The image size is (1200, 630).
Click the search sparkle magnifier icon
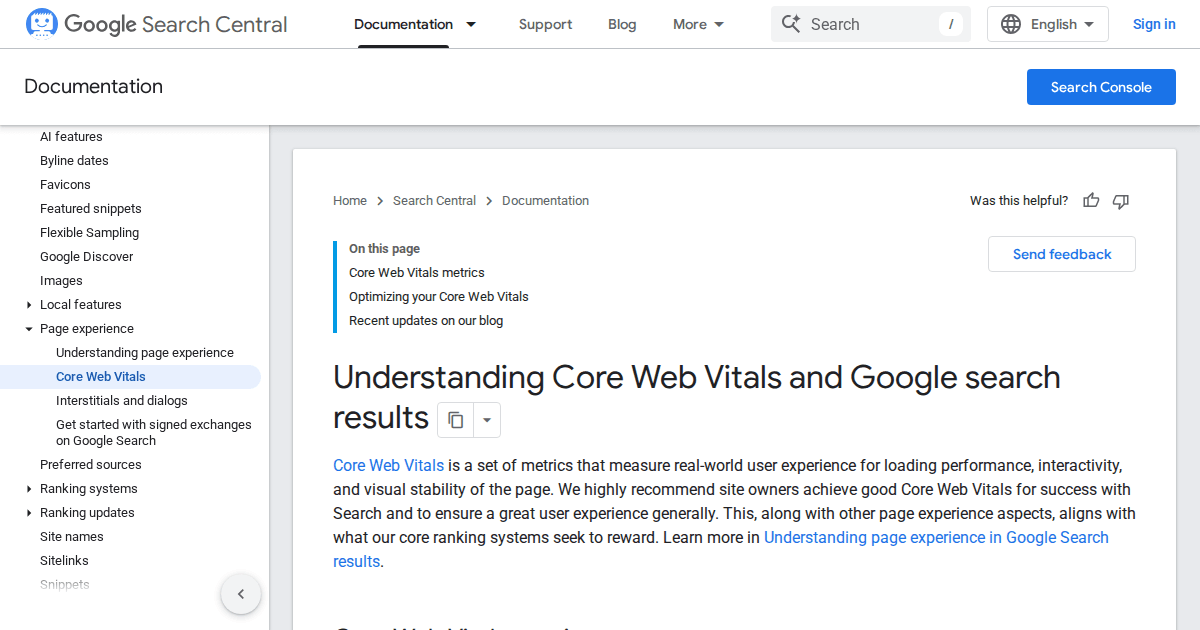tap(791, 24)
